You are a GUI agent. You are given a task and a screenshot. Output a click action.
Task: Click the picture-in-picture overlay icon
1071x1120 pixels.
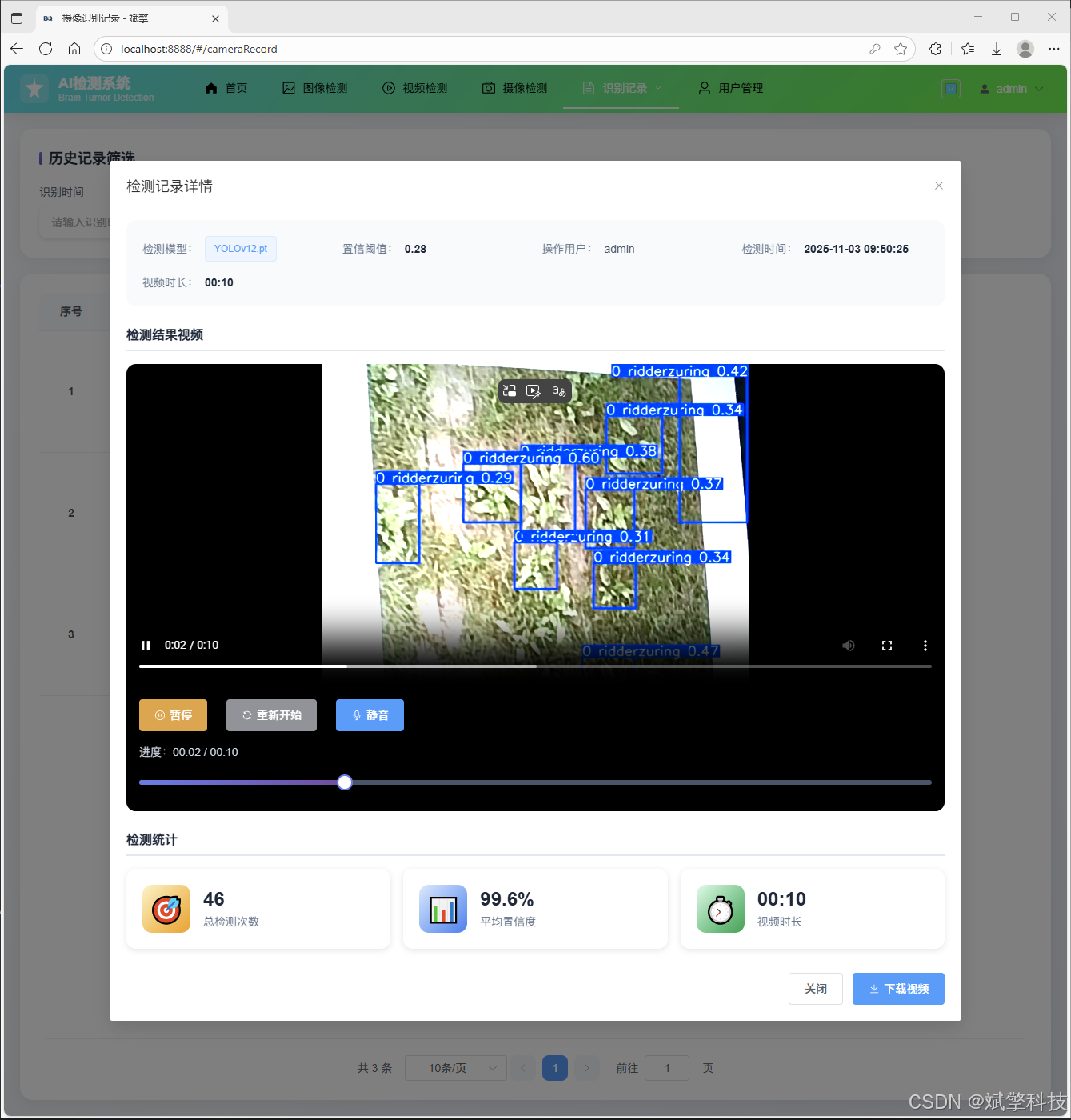510,391
